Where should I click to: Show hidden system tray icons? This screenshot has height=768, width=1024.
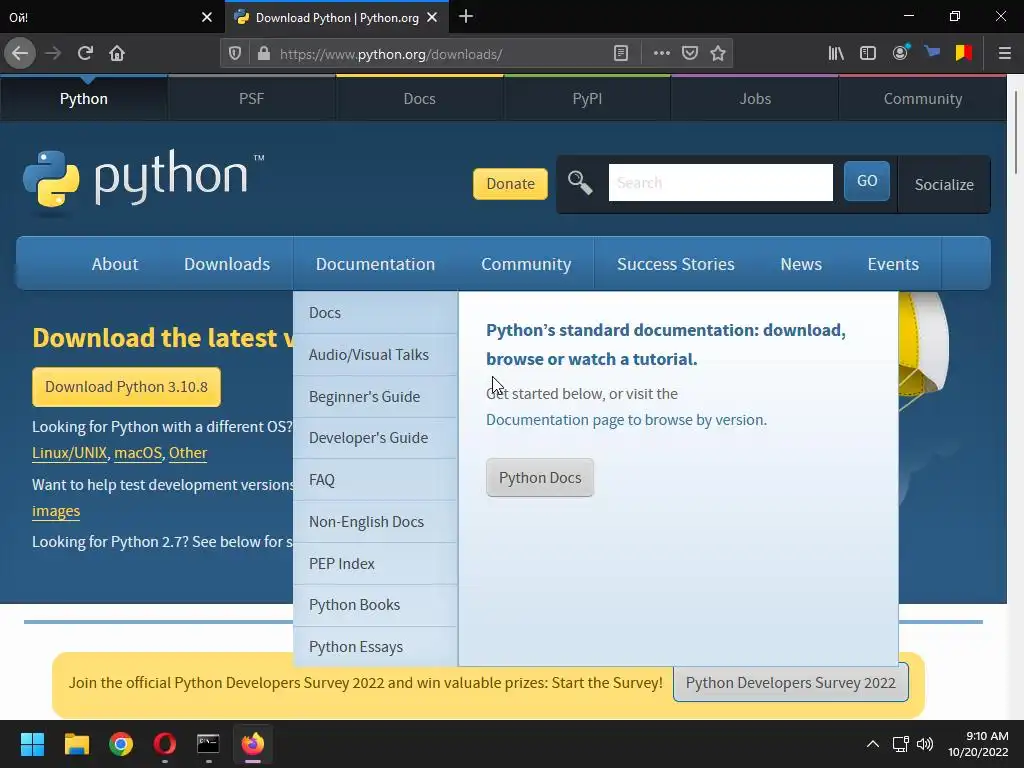[x=872, y=744]
